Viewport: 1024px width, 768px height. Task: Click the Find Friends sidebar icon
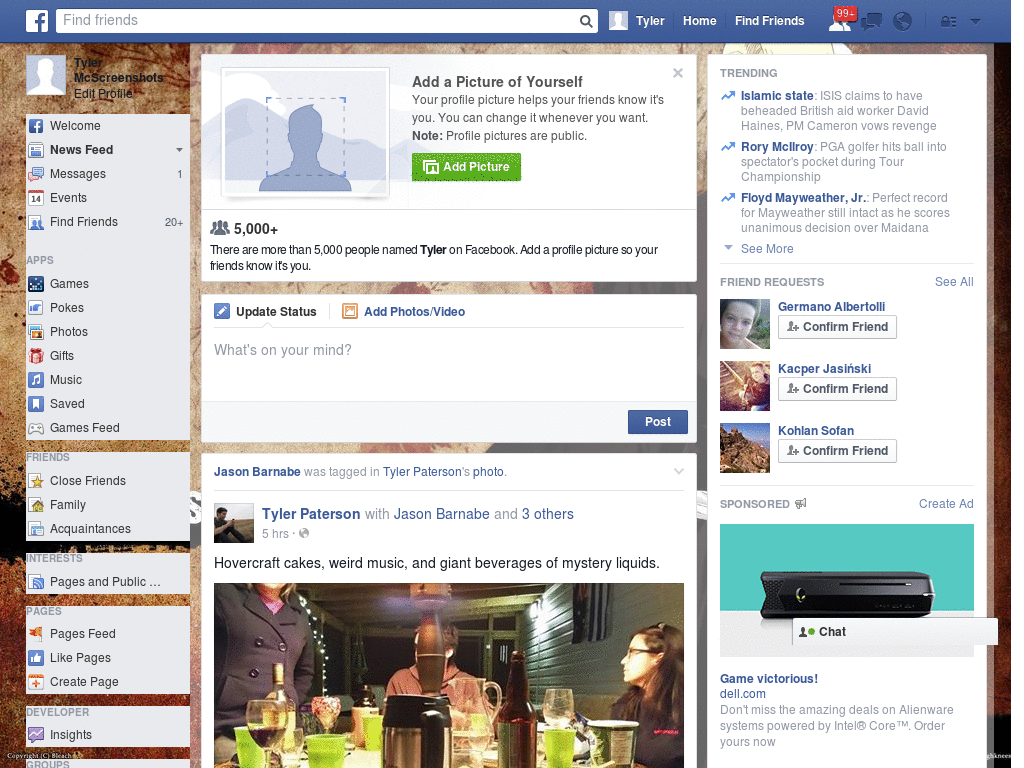tap(36, 222)
